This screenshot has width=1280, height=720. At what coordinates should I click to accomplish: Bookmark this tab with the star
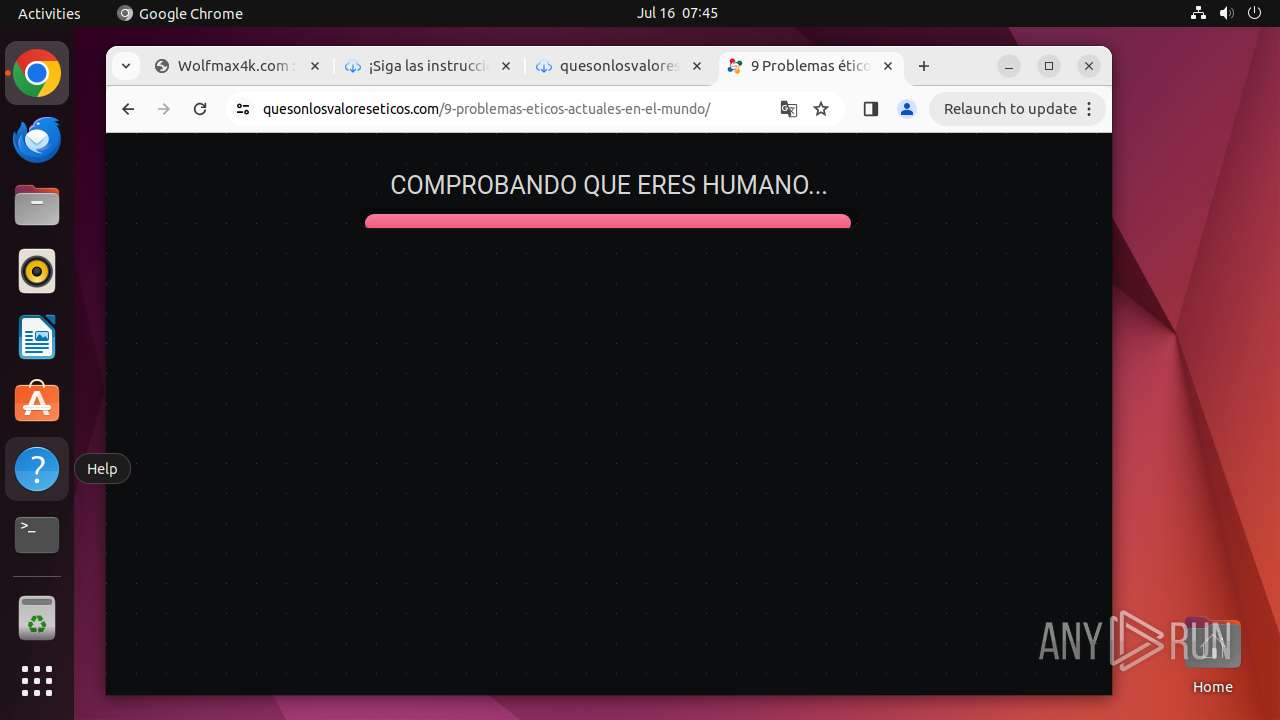[821, 109]
